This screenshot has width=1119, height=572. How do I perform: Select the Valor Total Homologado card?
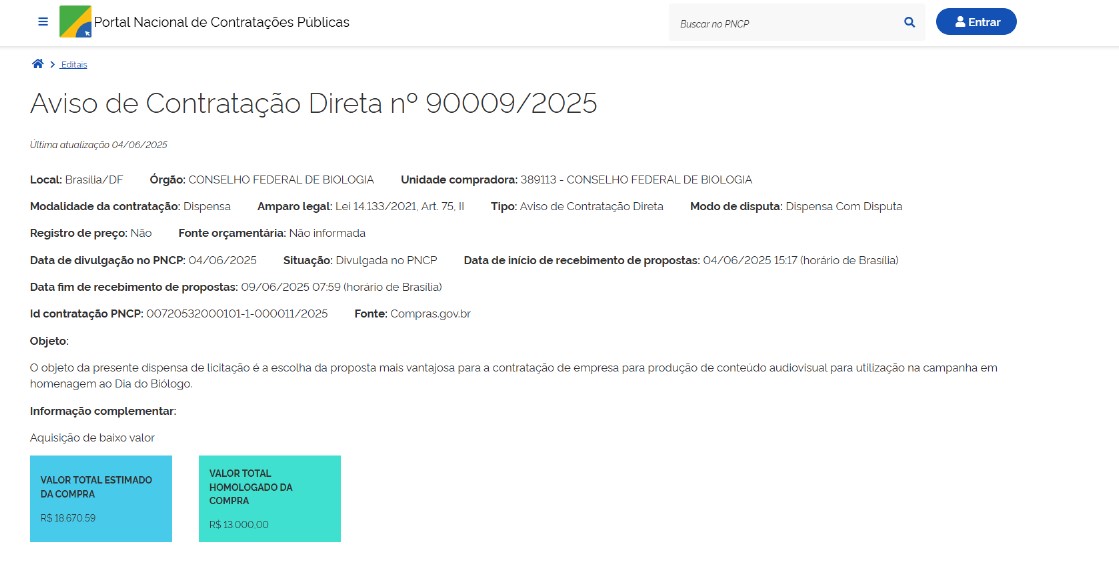(x=270, y=499)
